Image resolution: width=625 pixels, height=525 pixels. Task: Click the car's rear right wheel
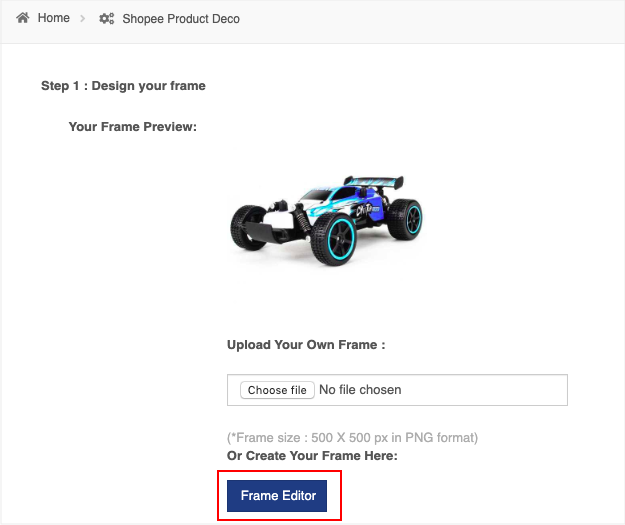tap(406, 219)
